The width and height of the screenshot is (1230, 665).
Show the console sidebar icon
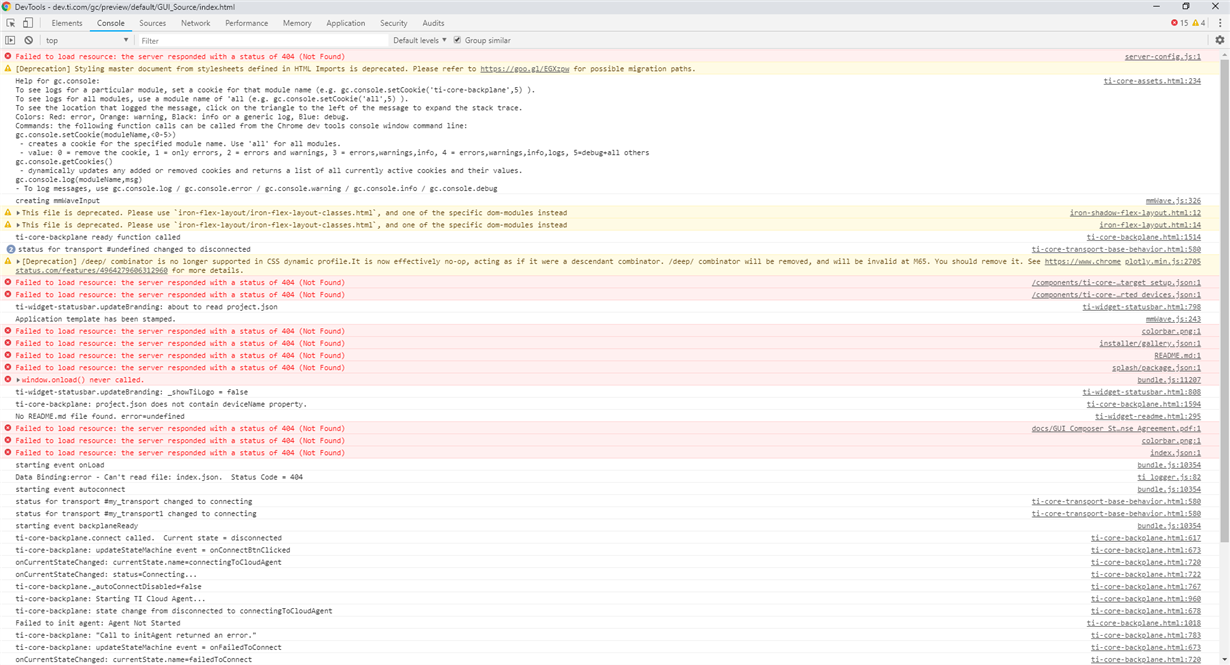coord(11,40)
